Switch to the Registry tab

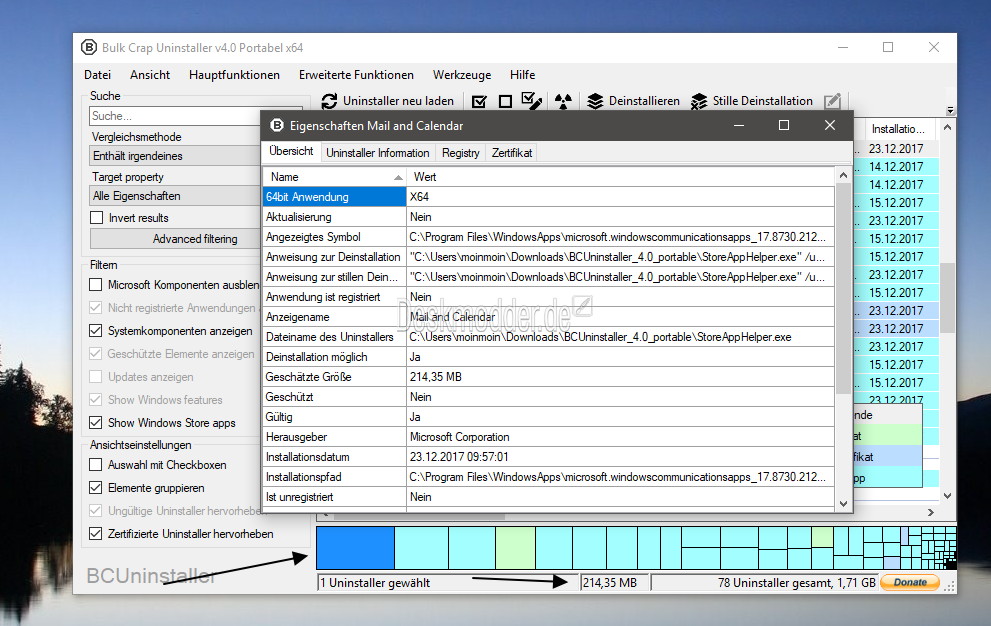tap(461, 153)
